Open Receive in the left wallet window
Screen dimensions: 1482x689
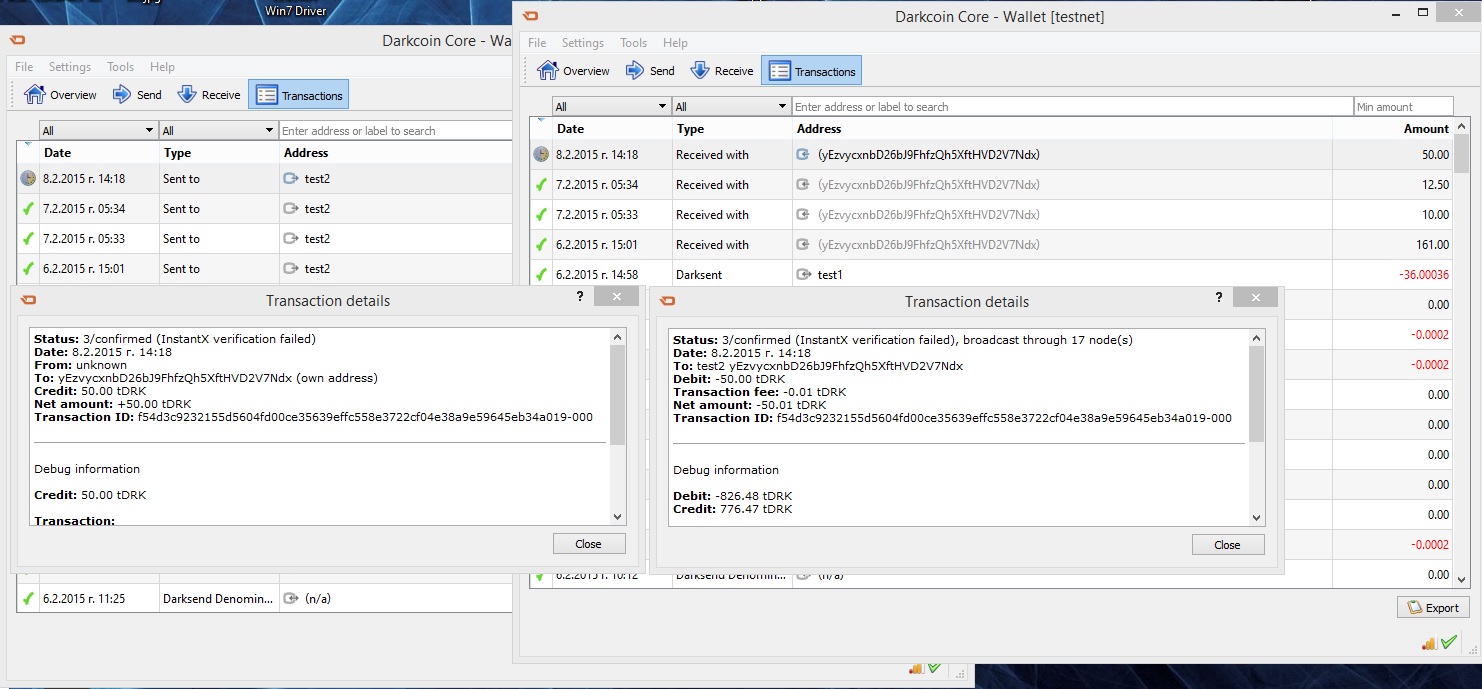208,95
